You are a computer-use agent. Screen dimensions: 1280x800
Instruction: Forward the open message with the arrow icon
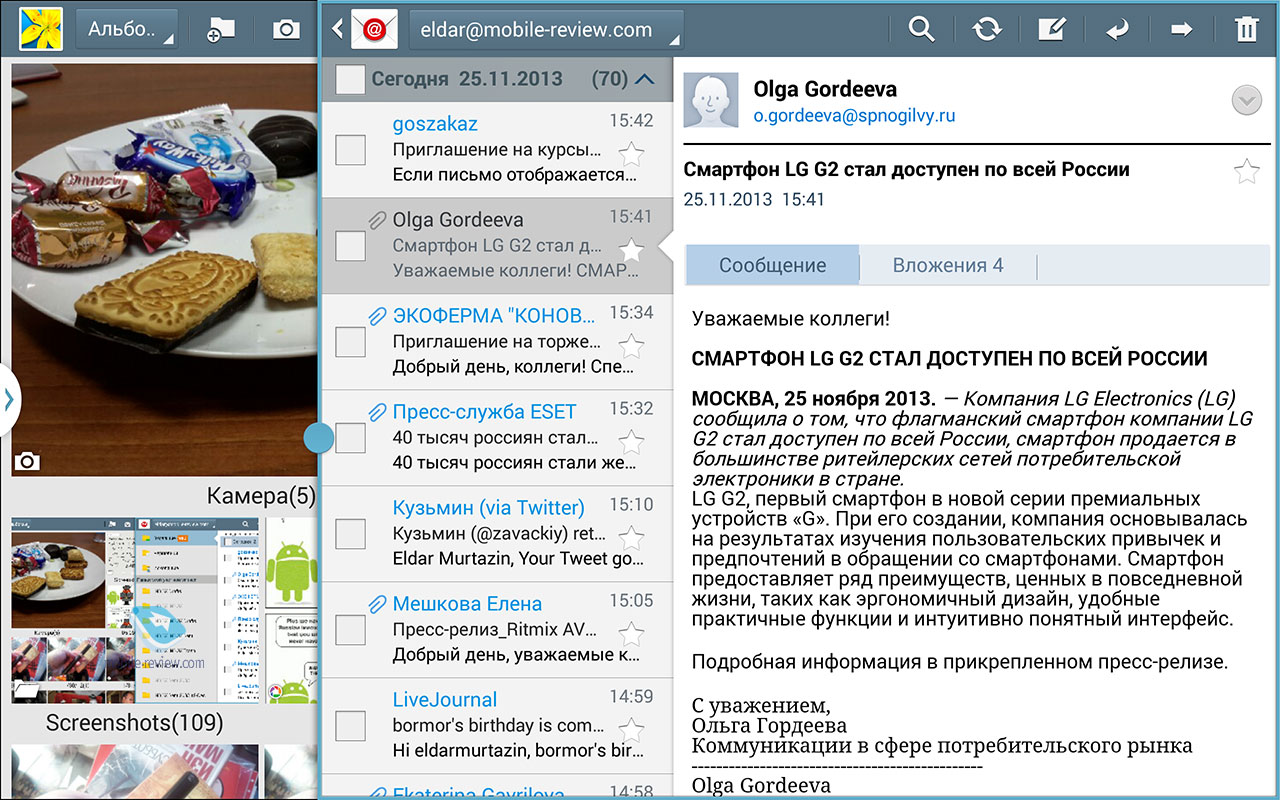1182,29
